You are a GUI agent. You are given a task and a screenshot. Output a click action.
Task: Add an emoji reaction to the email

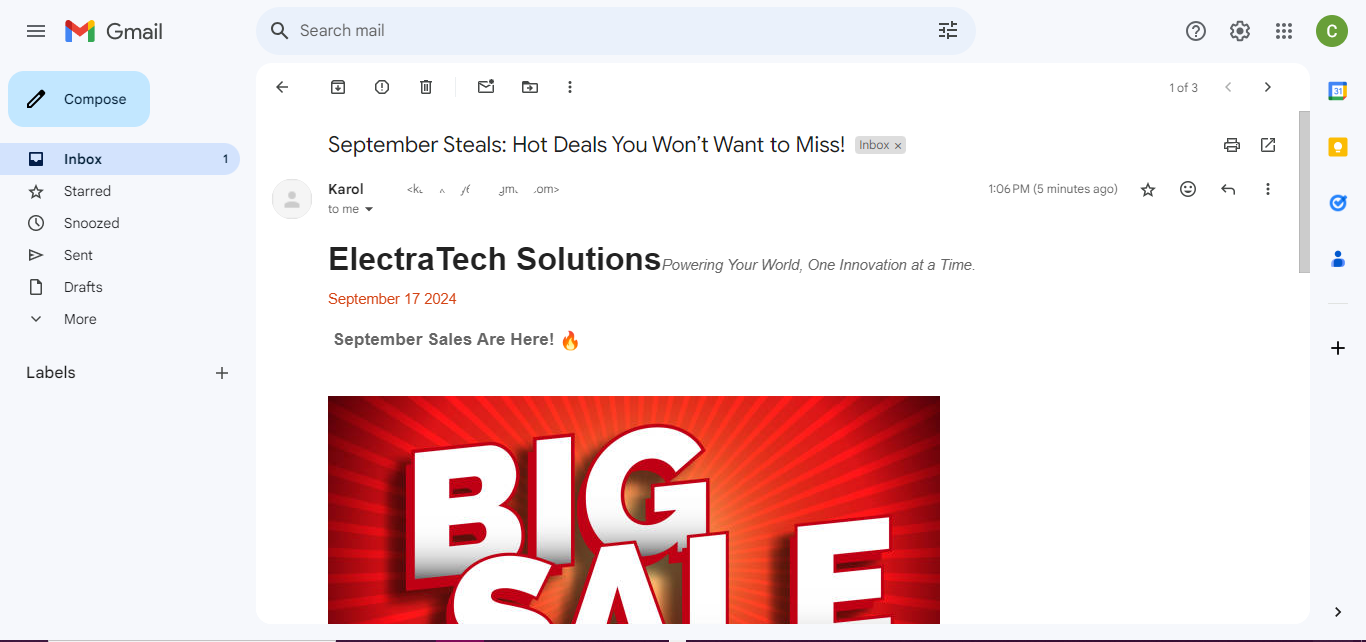(1188, 189)
